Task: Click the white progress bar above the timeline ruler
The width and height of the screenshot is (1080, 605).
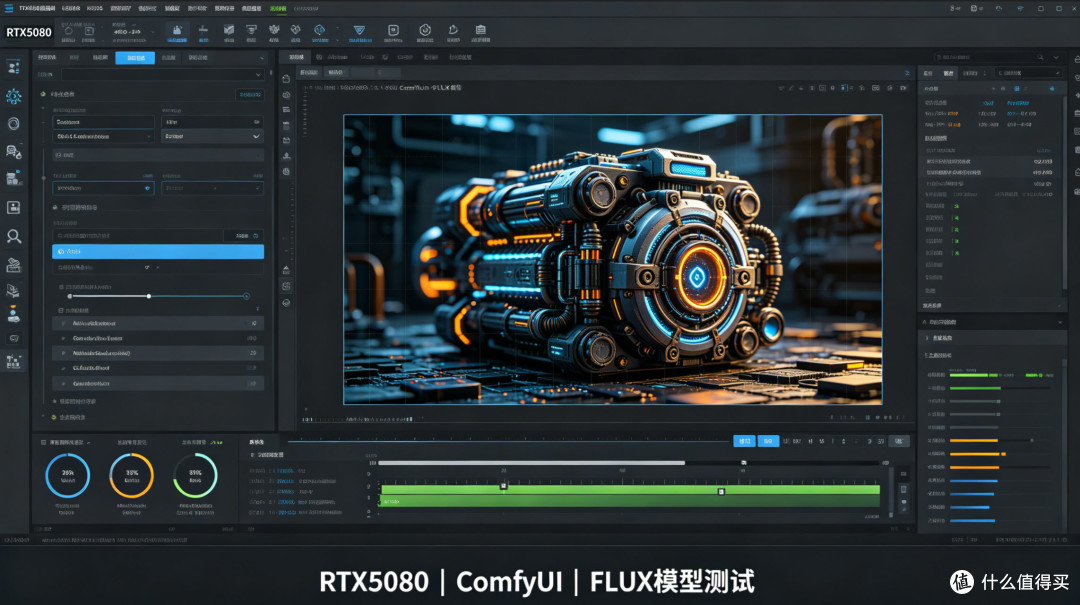Action: pyautogui.click(x=532, y=463)
